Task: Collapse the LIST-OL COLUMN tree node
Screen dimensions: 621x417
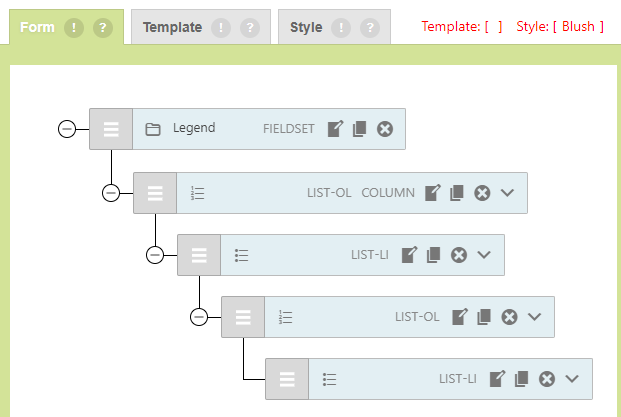Action: click(x=111, y=193)
